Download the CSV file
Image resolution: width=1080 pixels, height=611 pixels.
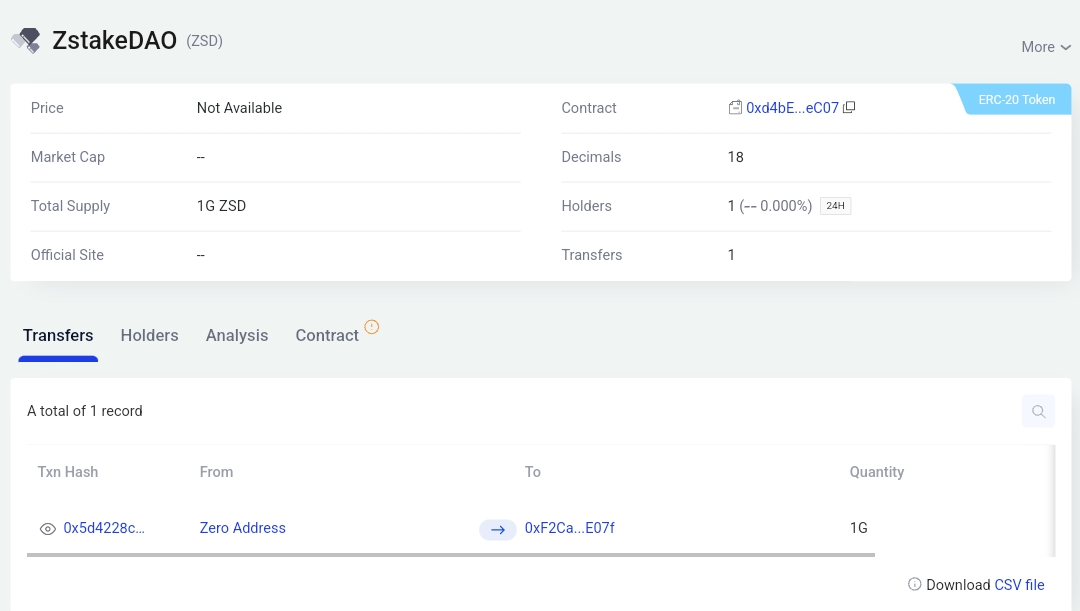pyautogui.click(x=1019, y=585)
